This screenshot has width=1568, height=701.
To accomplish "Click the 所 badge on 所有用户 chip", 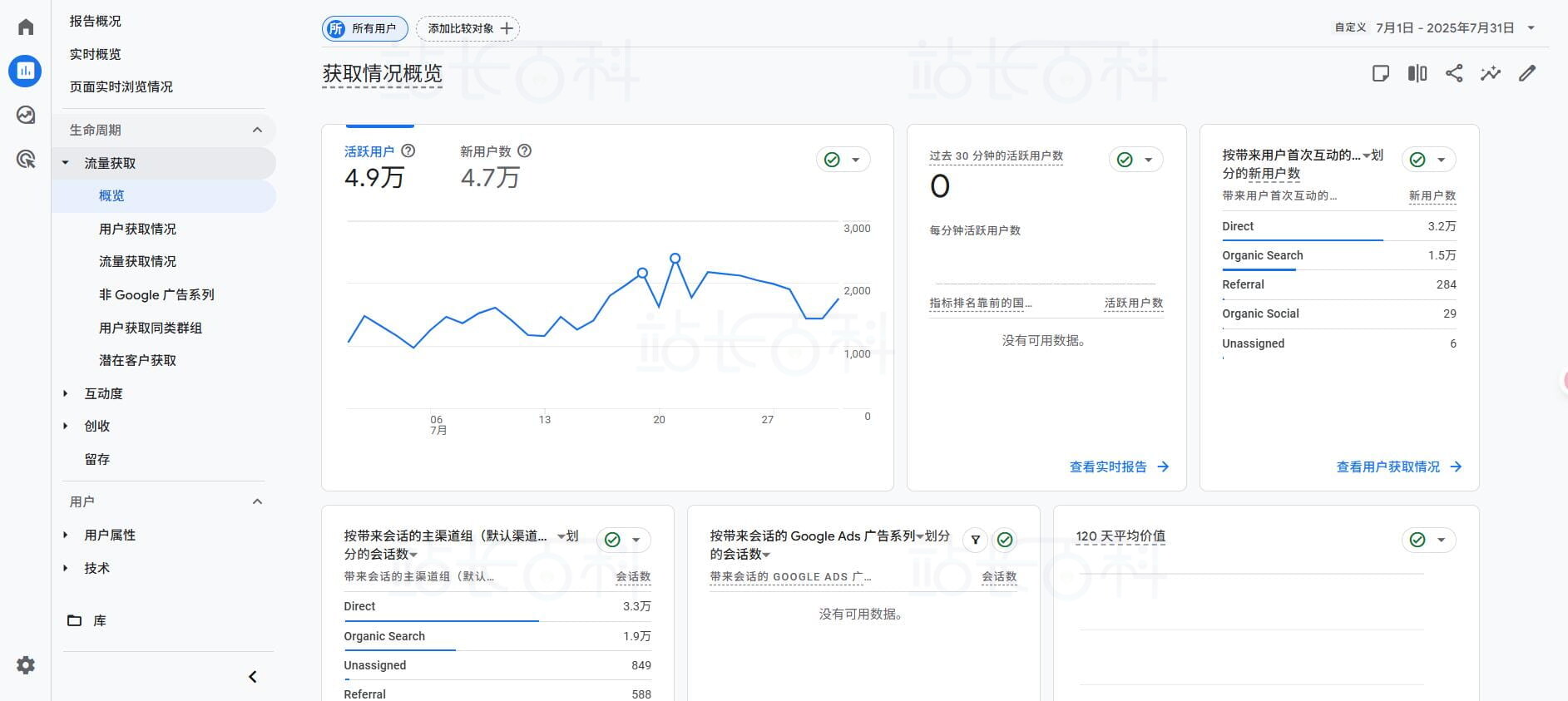I will [336, 28].
